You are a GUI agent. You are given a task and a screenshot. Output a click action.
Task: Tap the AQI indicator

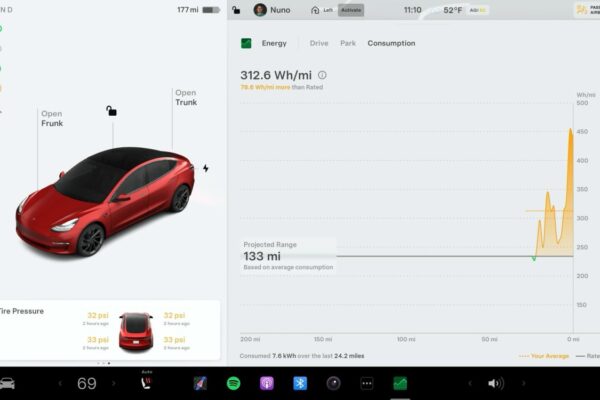(478, 10)
